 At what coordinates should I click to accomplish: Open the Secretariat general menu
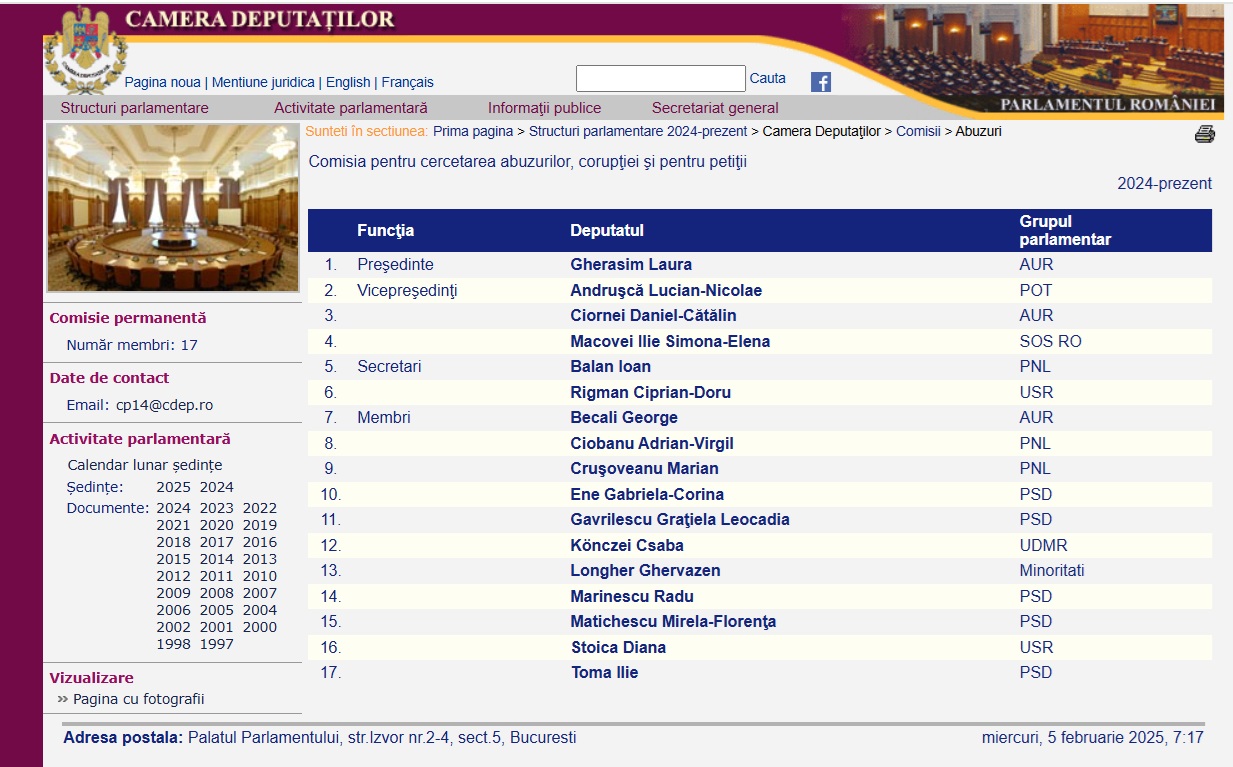pos(714,108)
